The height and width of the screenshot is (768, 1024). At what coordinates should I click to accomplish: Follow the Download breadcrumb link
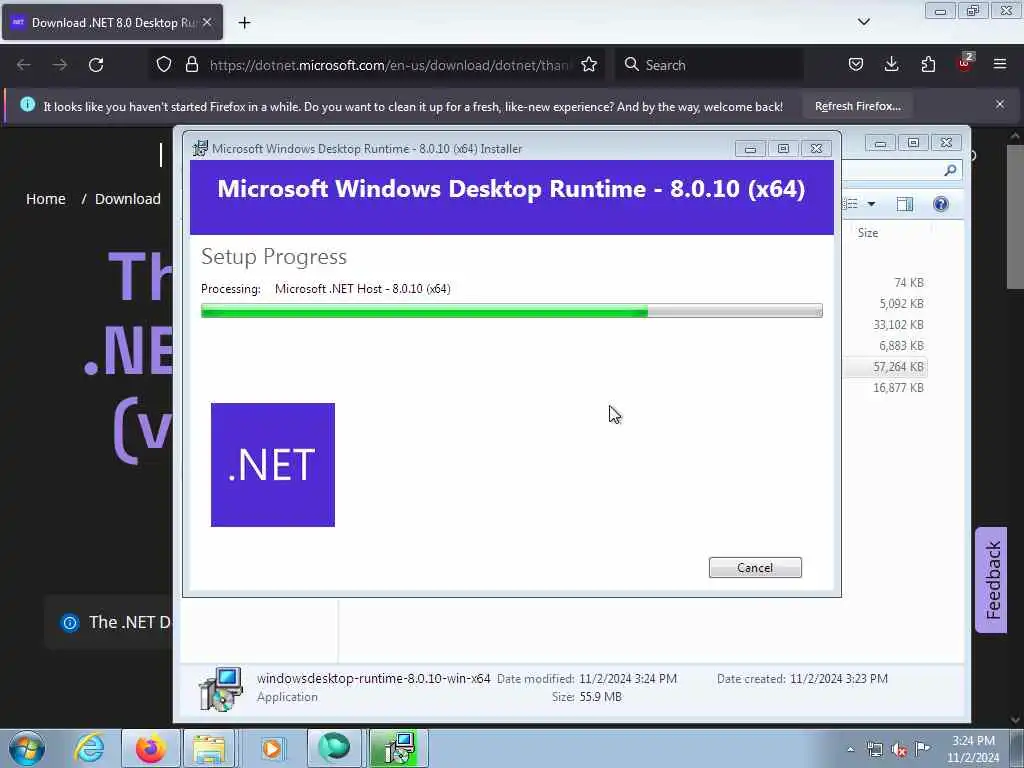point(127,199)
